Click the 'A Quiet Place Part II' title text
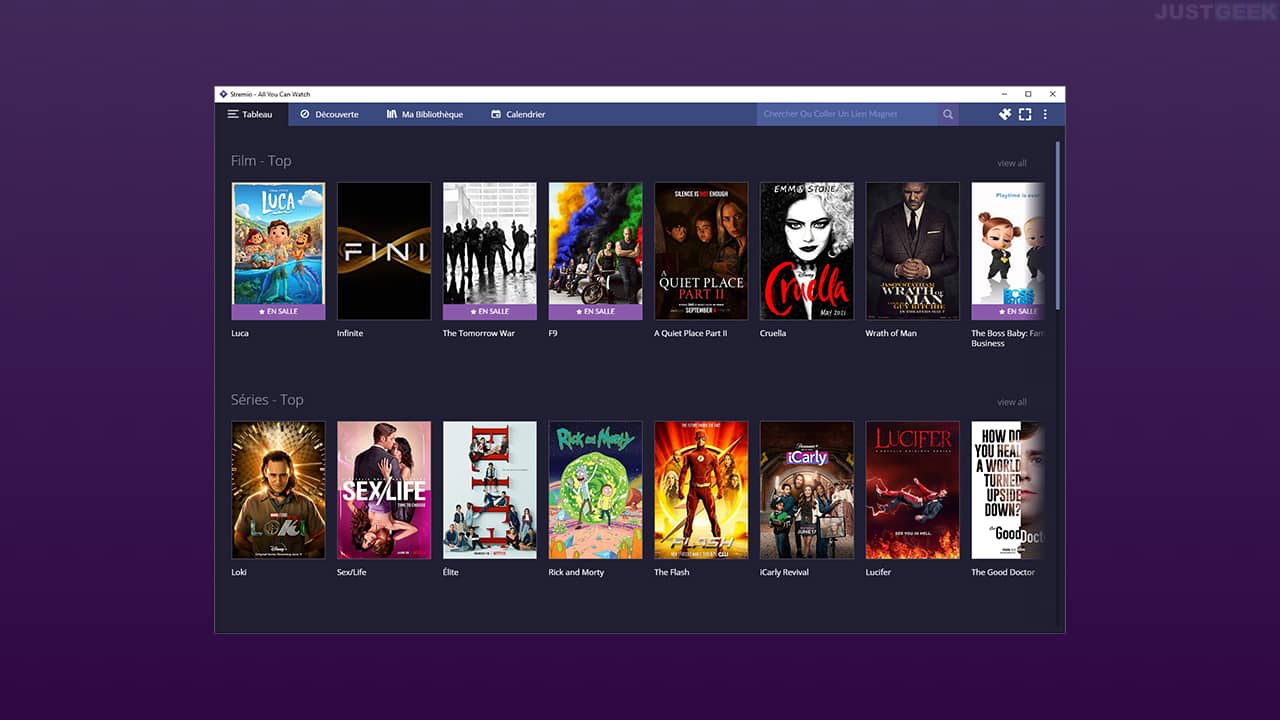Viewport: 1280px width, 720px height. pos(691,333)
